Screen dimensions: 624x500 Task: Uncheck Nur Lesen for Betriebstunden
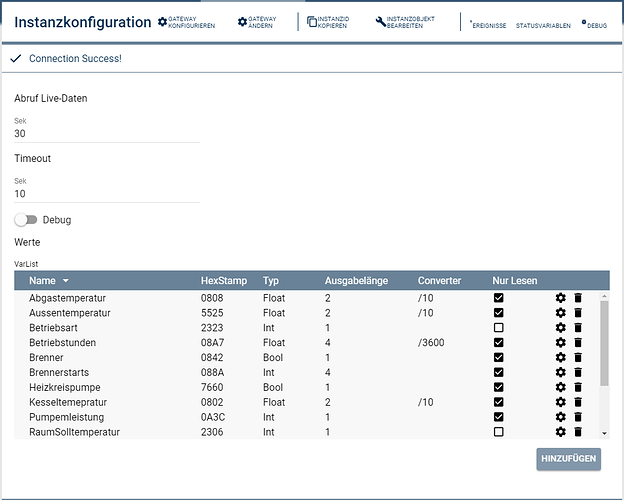(498, 342)
